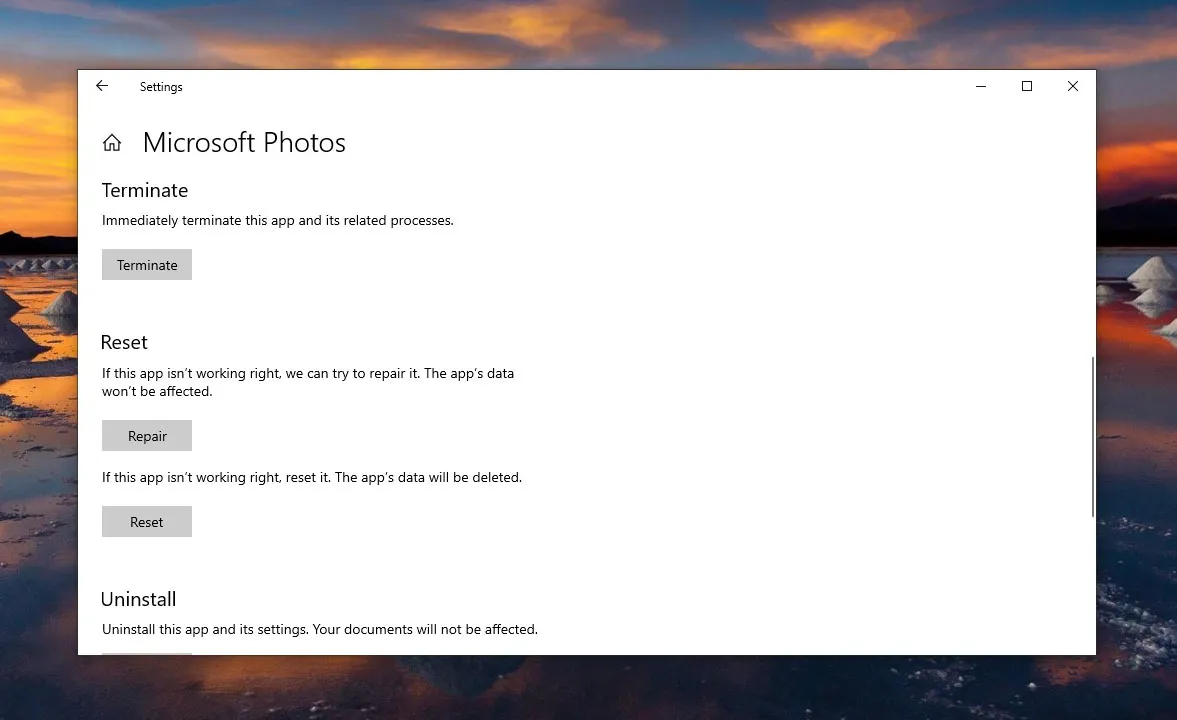Click the 'Your documents will not be affected' text
The height and width of the screenshot is (720, 1177).
425,630
